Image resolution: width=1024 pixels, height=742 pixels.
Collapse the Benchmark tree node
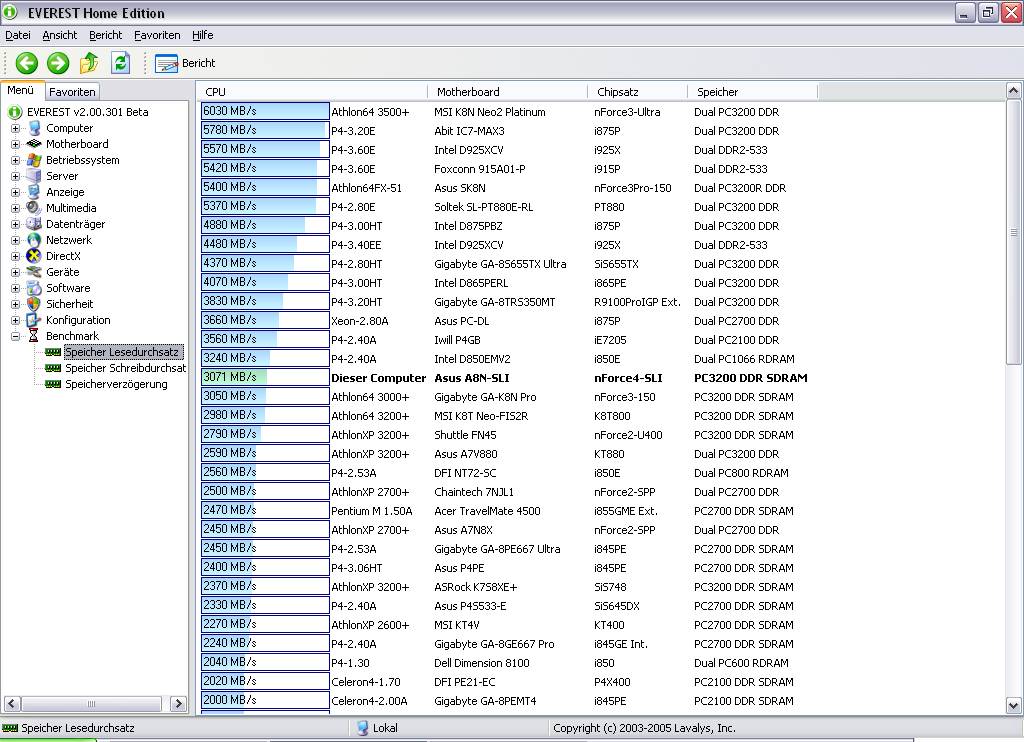click(16, 336)
